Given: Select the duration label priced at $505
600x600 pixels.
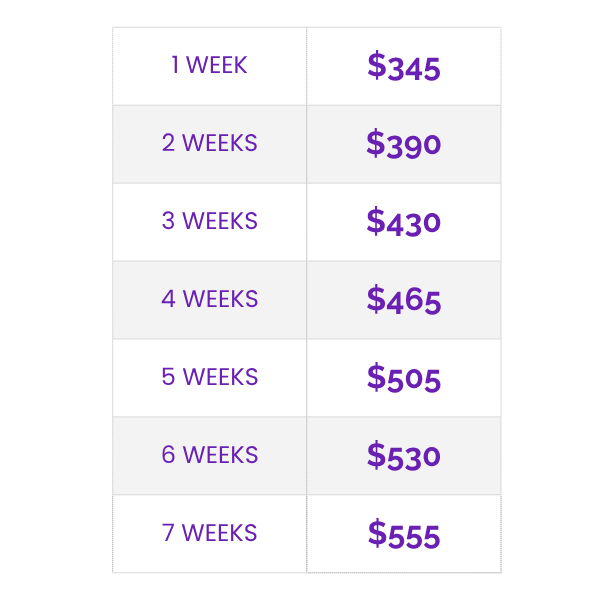Looking at the screenshot, I should tap(209, 378).
